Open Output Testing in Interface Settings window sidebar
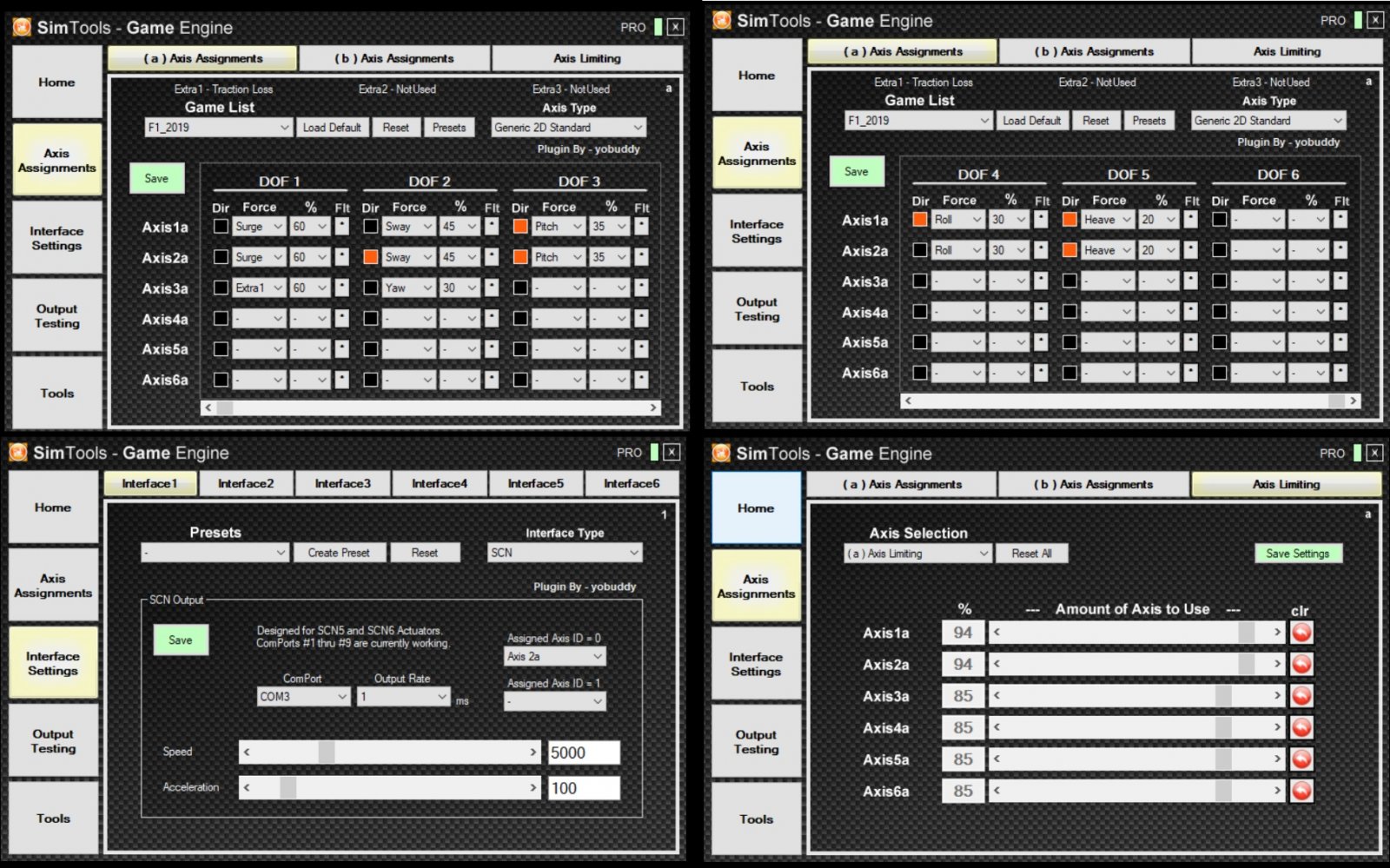The width and height of the screenshot is (1390, 868). (53, 741)
